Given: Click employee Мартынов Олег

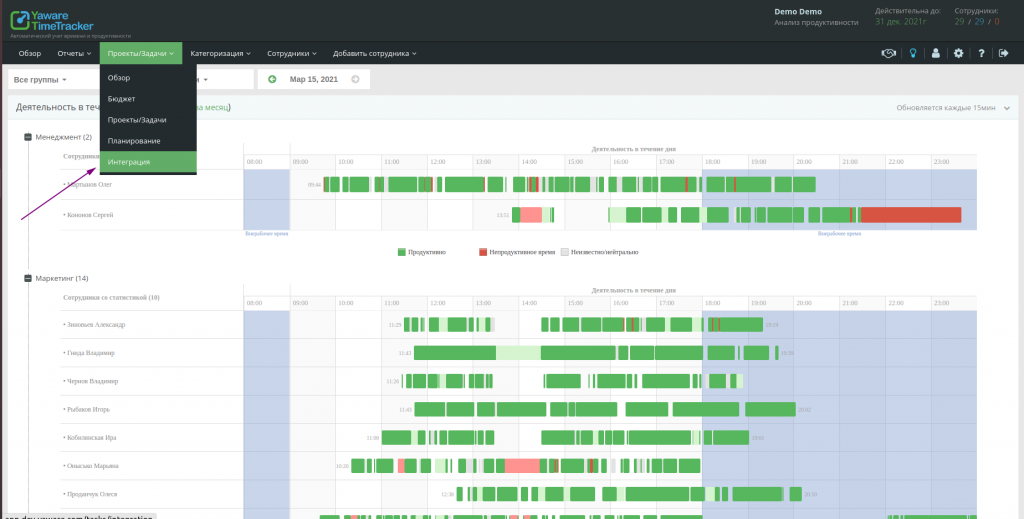Looking at the screenshot, I should 88,185.
